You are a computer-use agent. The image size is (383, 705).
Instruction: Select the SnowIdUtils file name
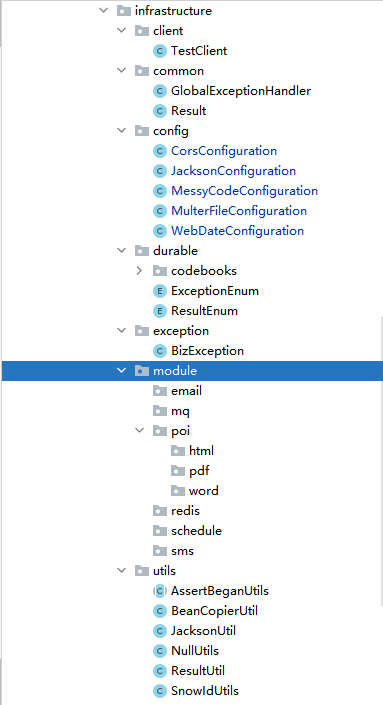(x=205, y=691)
